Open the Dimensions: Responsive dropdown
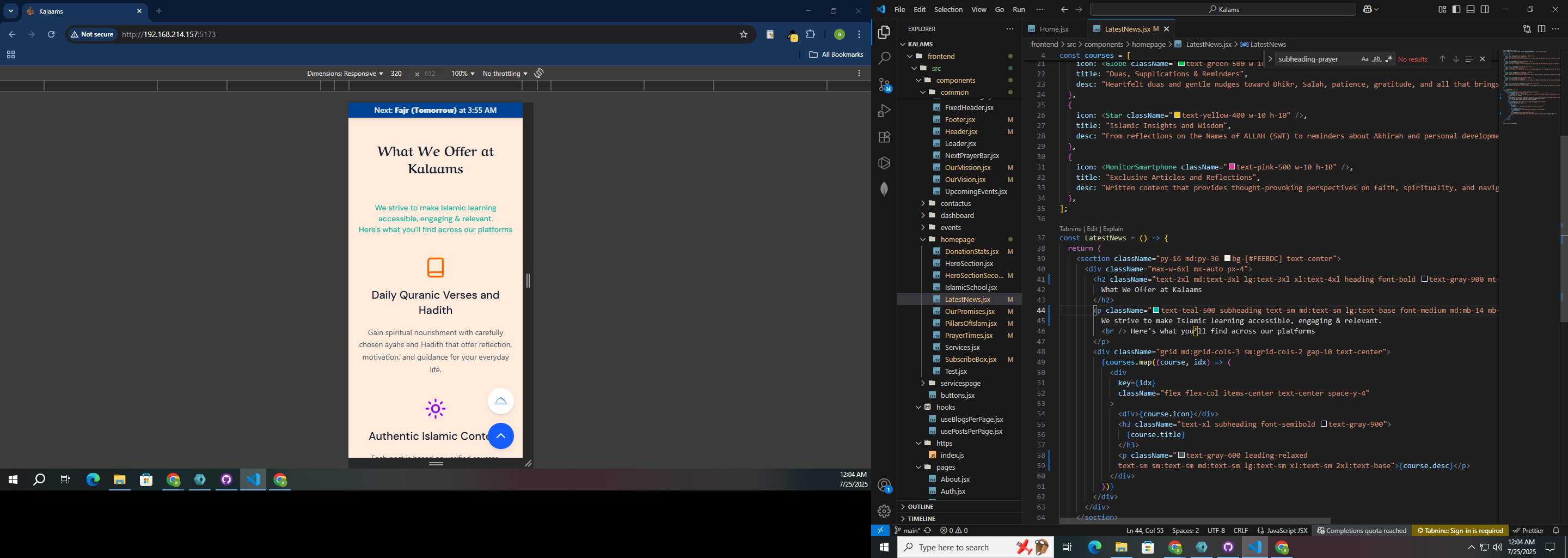 pyautogui.click(x=345, y=73)
